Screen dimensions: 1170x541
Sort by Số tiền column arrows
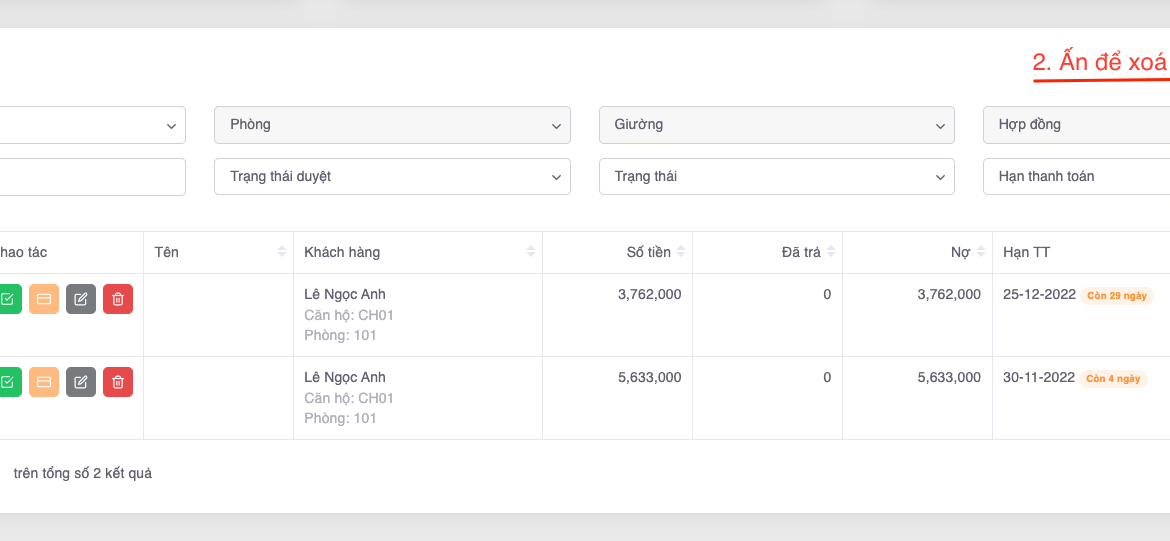point(681,252)
